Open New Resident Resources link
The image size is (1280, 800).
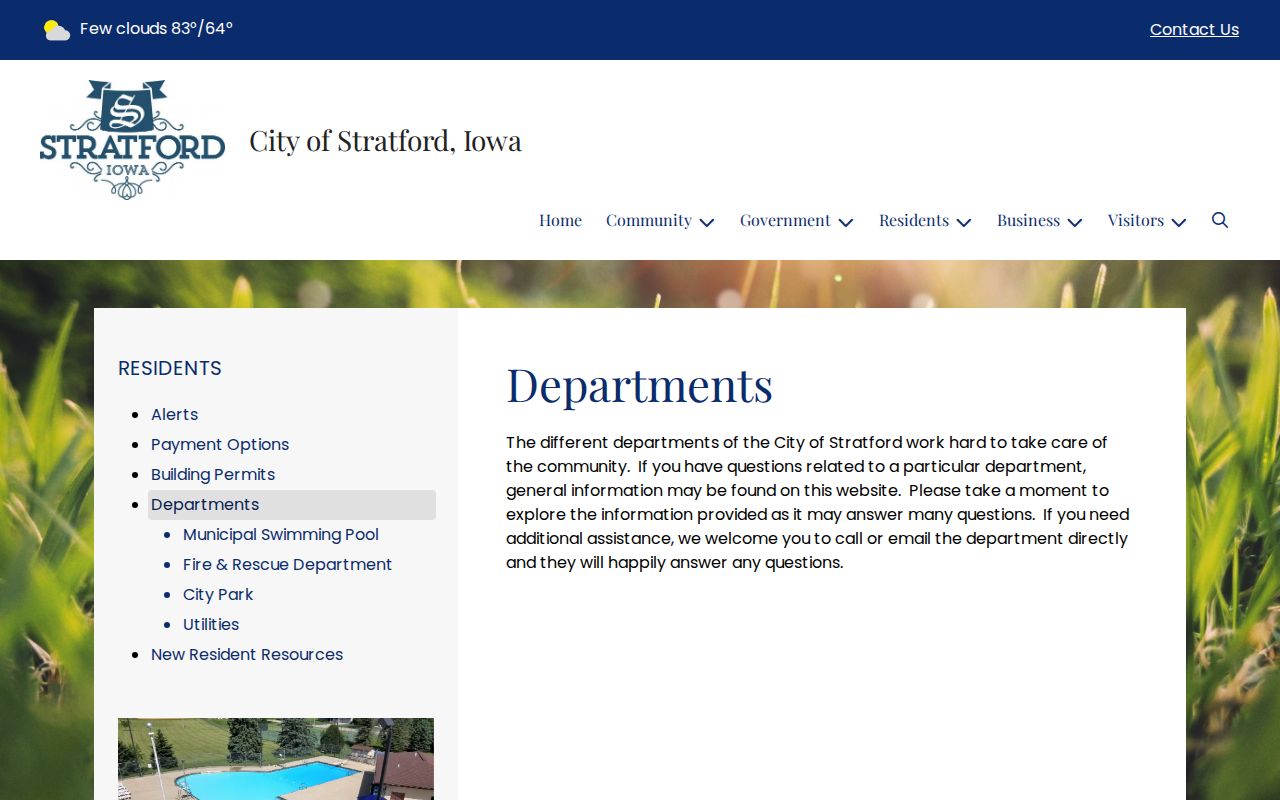pos(247,654)
